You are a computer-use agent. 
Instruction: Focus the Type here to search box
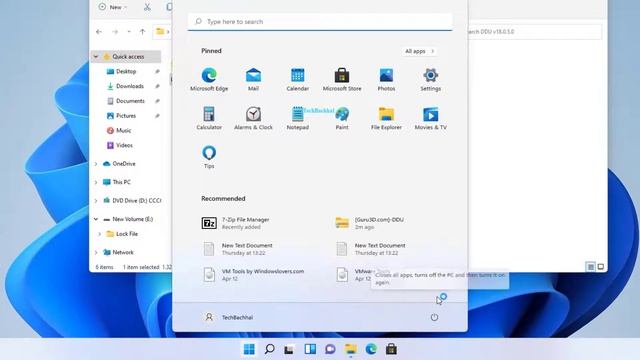pos(320,22)
